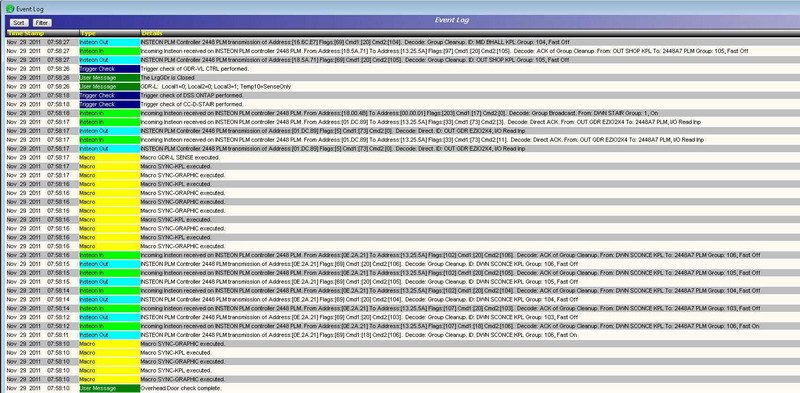Select 'The LrgGDr is Closed' message row
The height and width of the screenshot is (393, 800).
coord(403,78)
